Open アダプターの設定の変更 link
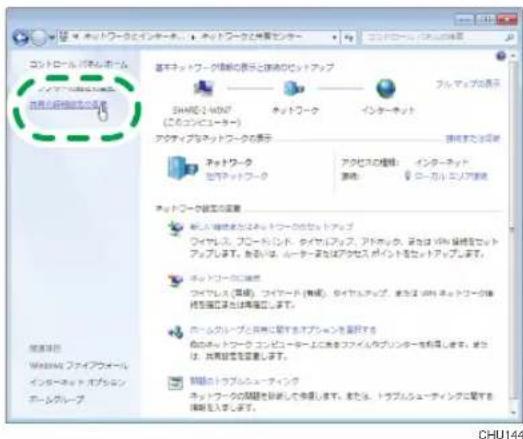Screen dimensions: 523x439 [x=77, y=89]
